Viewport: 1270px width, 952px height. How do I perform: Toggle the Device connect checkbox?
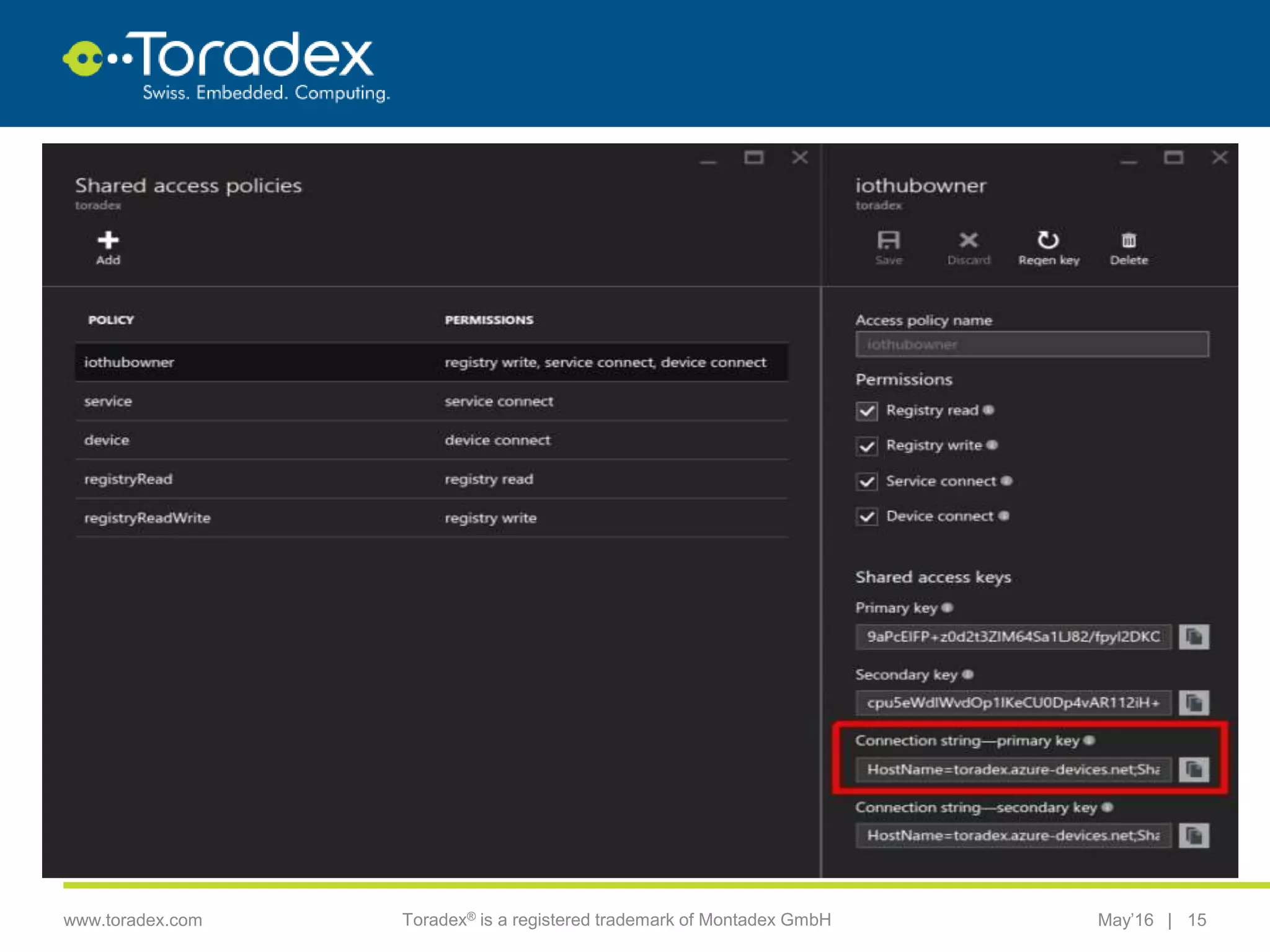point(867,516)
